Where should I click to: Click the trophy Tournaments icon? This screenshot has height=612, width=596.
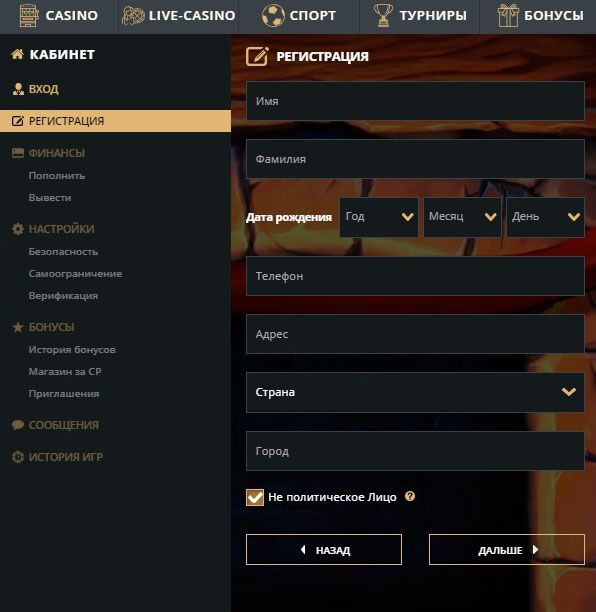click(383, 16)
